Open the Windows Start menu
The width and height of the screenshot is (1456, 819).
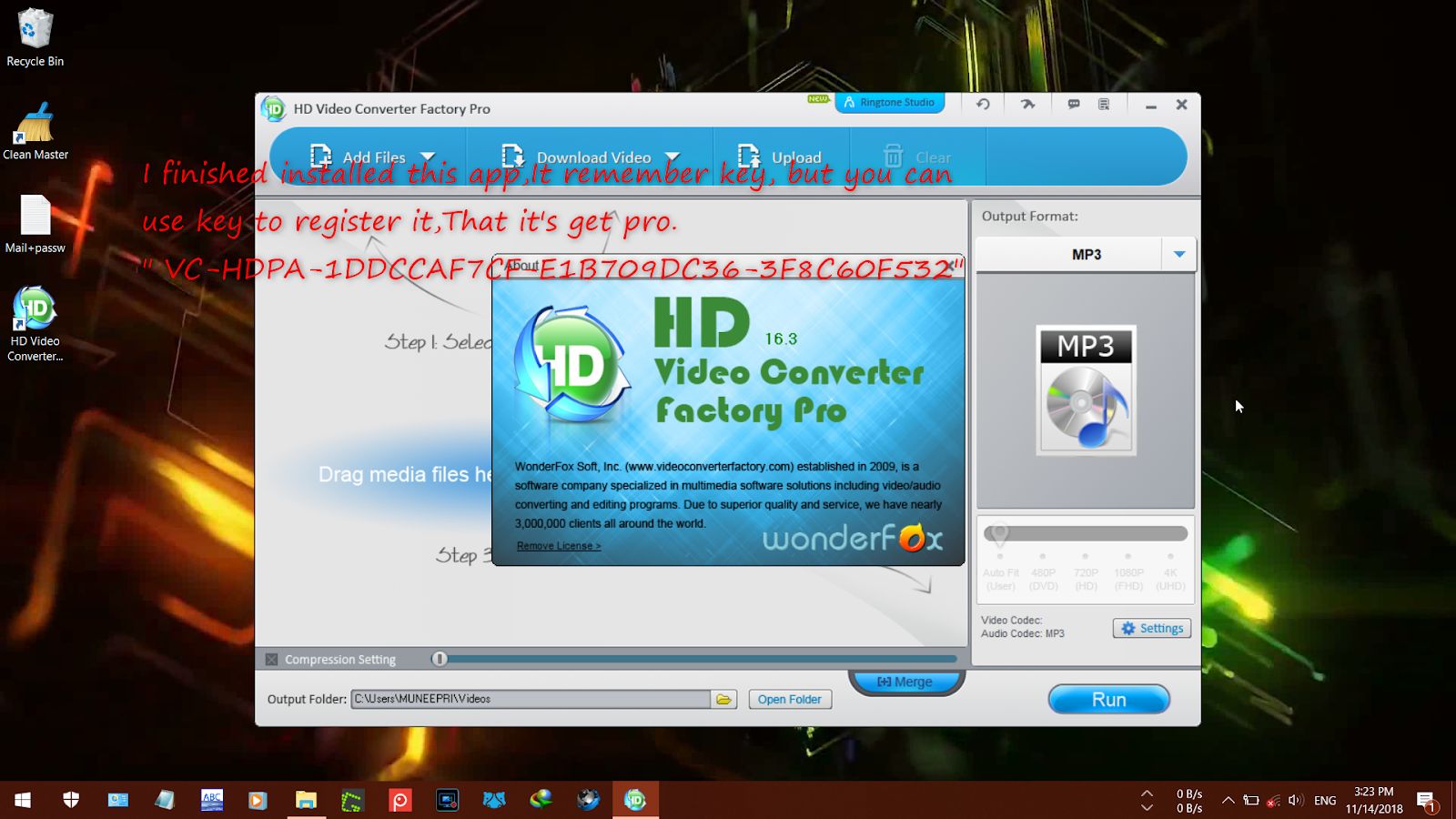tap(23, 800)
